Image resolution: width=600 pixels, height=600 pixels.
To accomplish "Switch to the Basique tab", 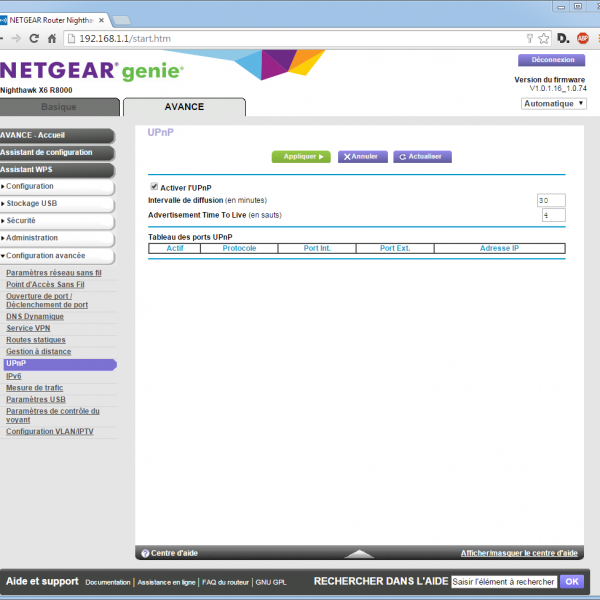I will 58,107.
